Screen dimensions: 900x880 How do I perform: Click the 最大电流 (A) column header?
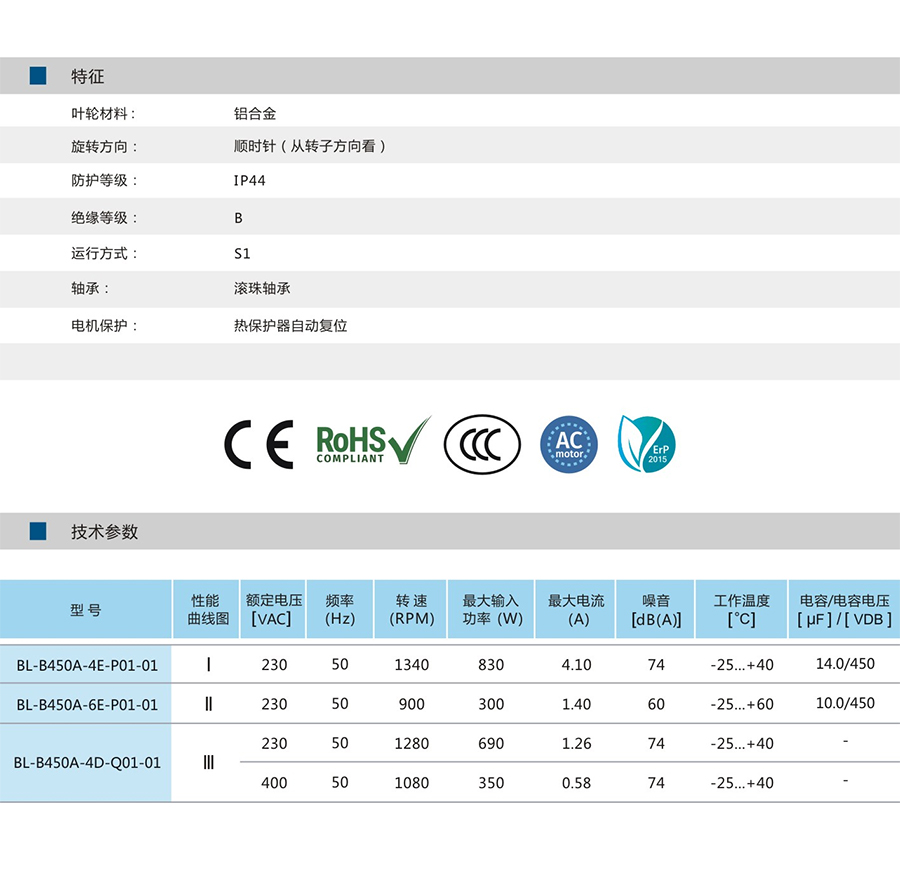(x=576, y=610)
